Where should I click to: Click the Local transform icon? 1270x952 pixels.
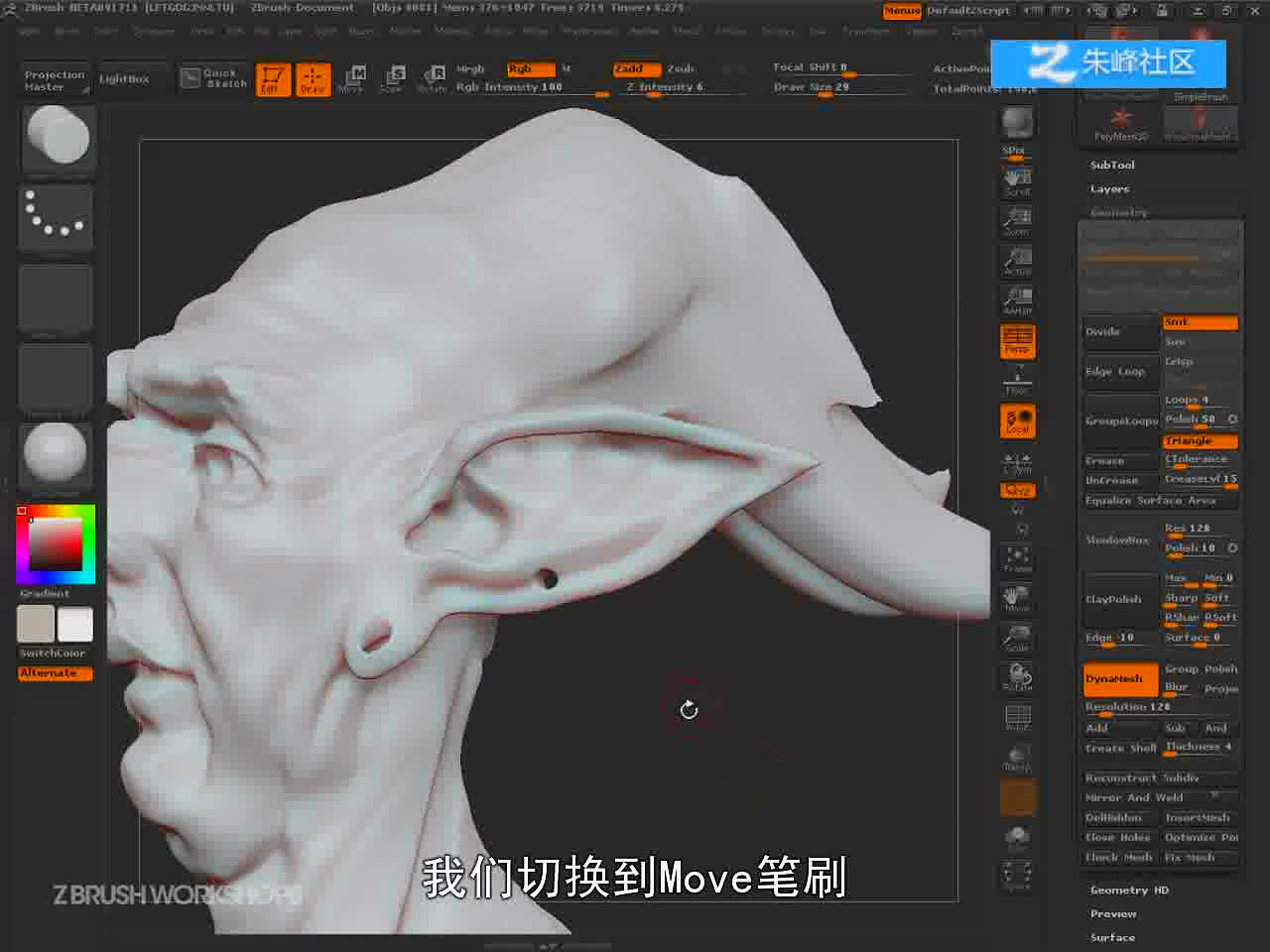[1017, 420]
